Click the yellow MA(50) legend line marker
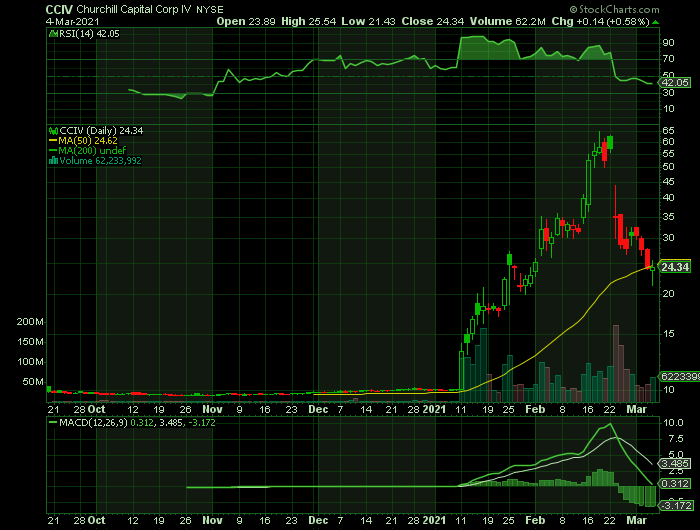Screen dimensions: 700x530 coord(54,140)
